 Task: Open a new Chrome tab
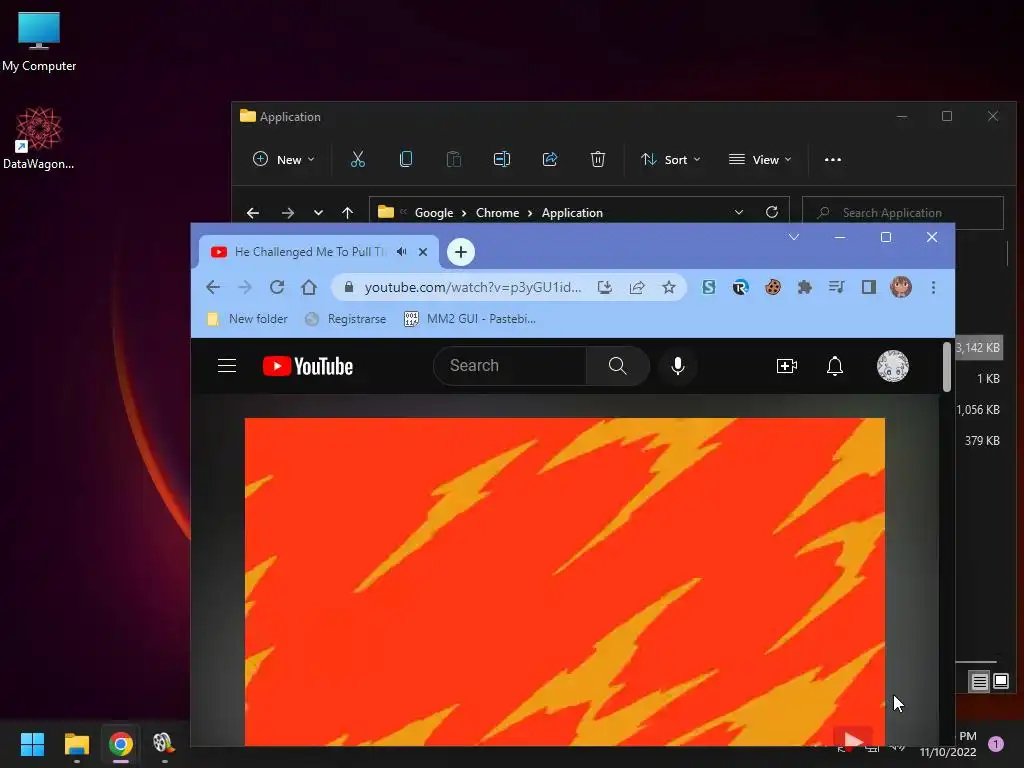[461, 252]
